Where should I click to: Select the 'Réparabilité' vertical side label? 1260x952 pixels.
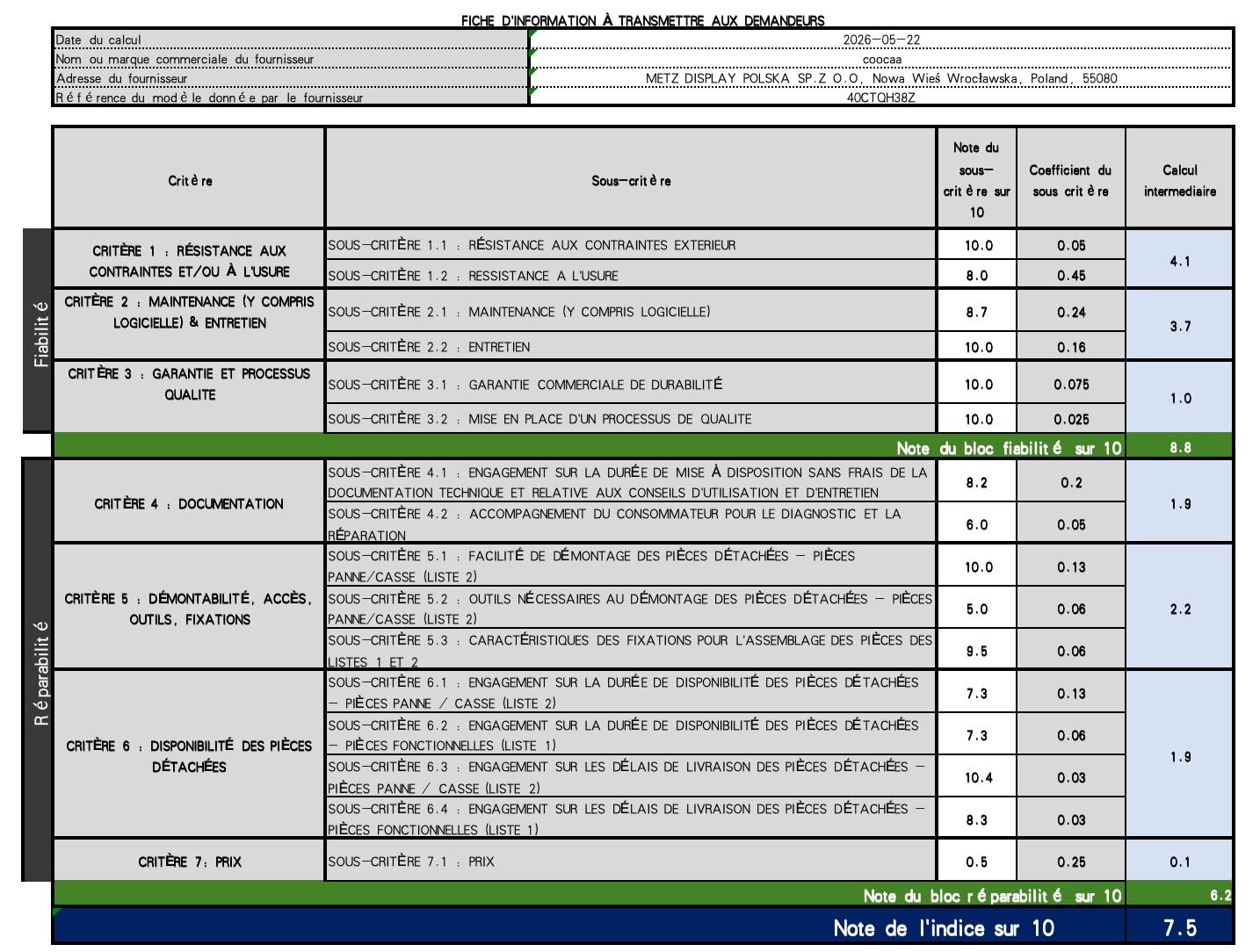pos(38,669)
